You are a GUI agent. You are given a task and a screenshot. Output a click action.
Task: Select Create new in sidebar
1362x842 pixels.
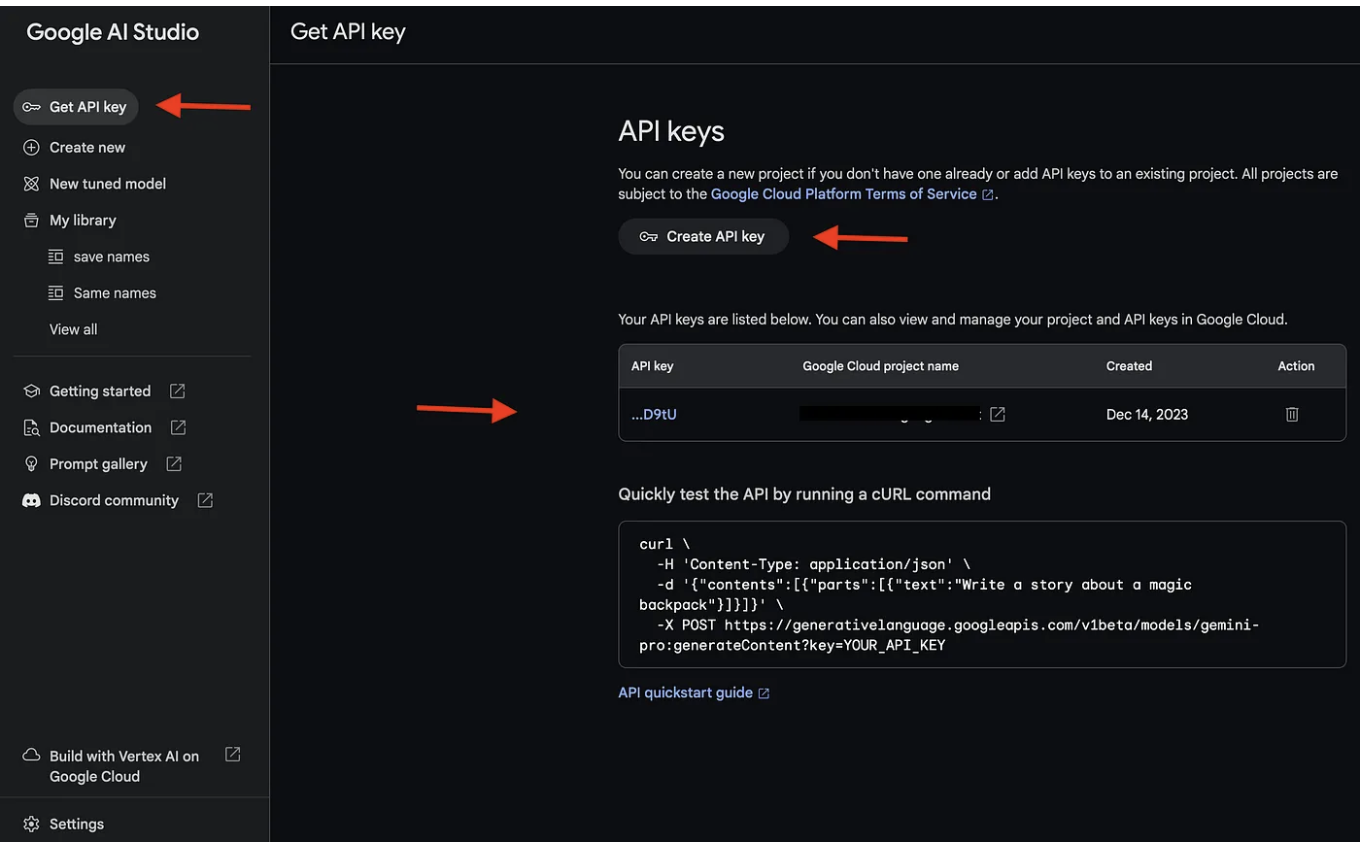pos(87,147)
